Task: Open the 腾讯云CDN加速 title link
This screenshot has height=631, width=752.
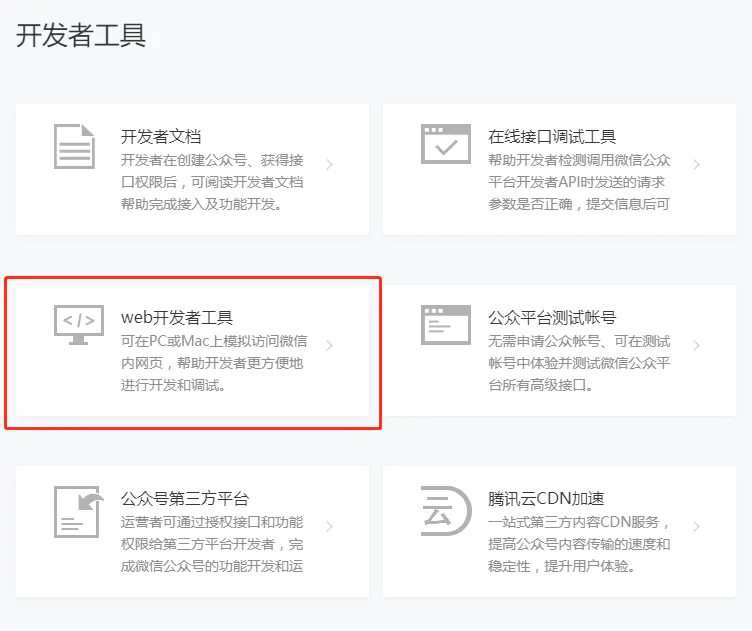Action: click(x=546, y=499)
